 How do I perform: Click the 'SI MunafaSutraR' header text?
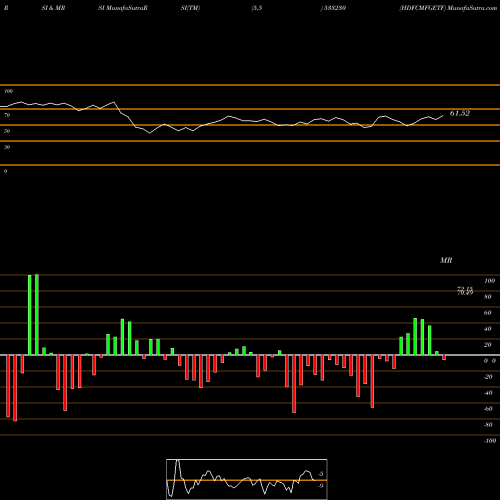pyautogui.click(x=123, y=8)
